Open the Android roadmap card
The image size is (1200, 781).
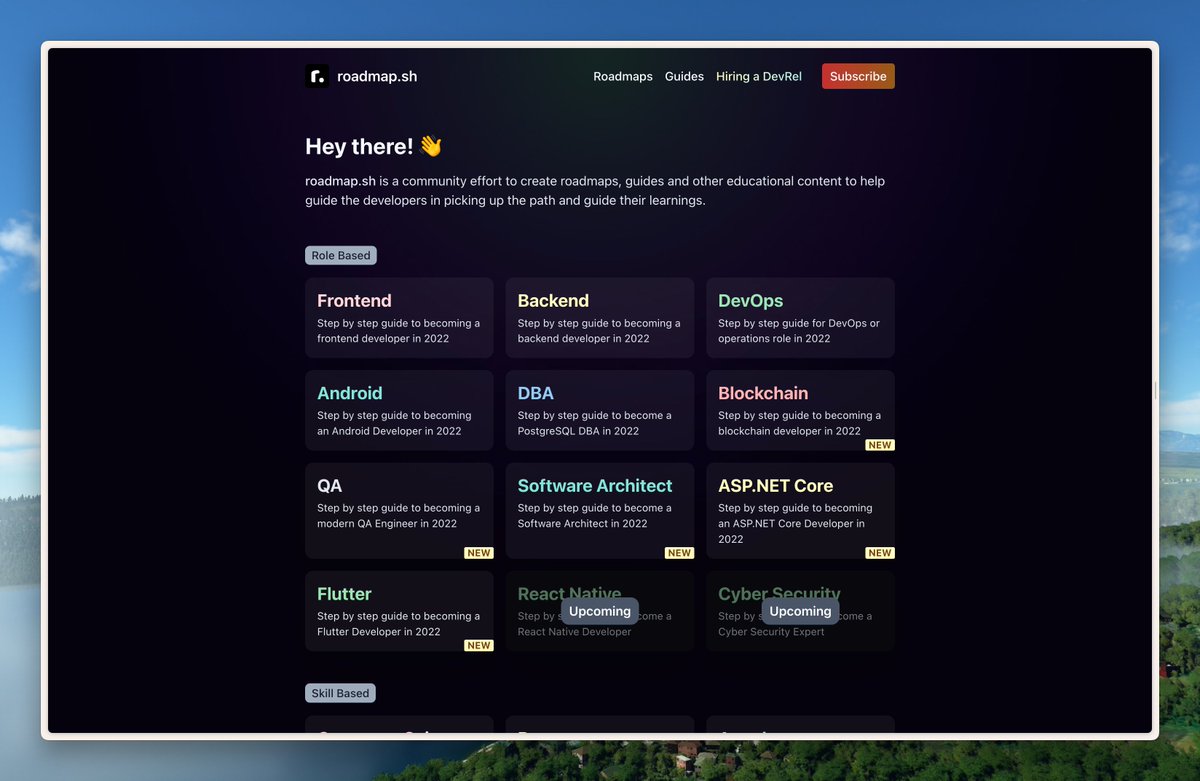399,410
